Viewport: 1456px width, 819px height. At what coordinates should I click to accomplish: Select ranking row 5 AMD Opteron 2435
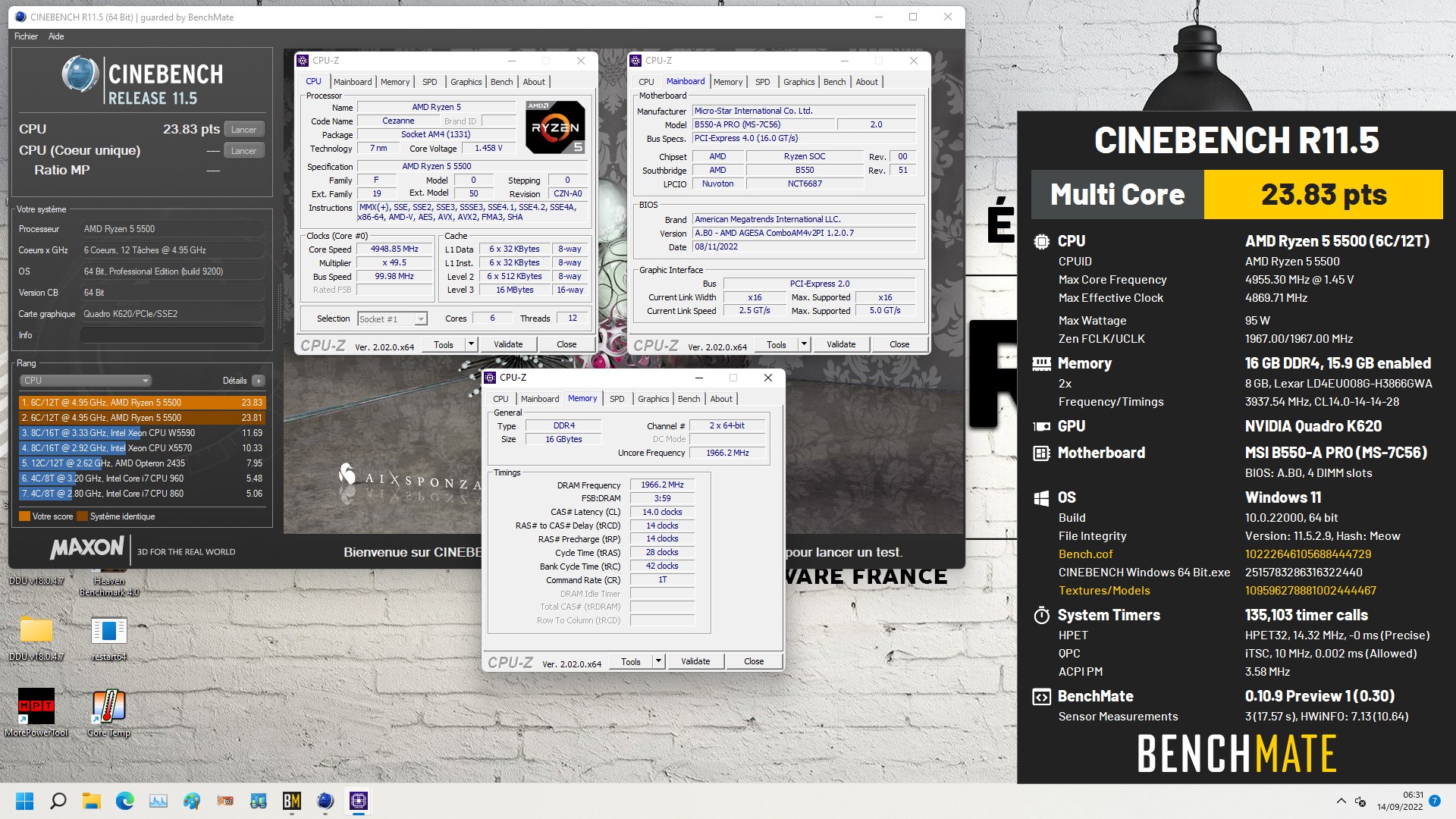142,463
